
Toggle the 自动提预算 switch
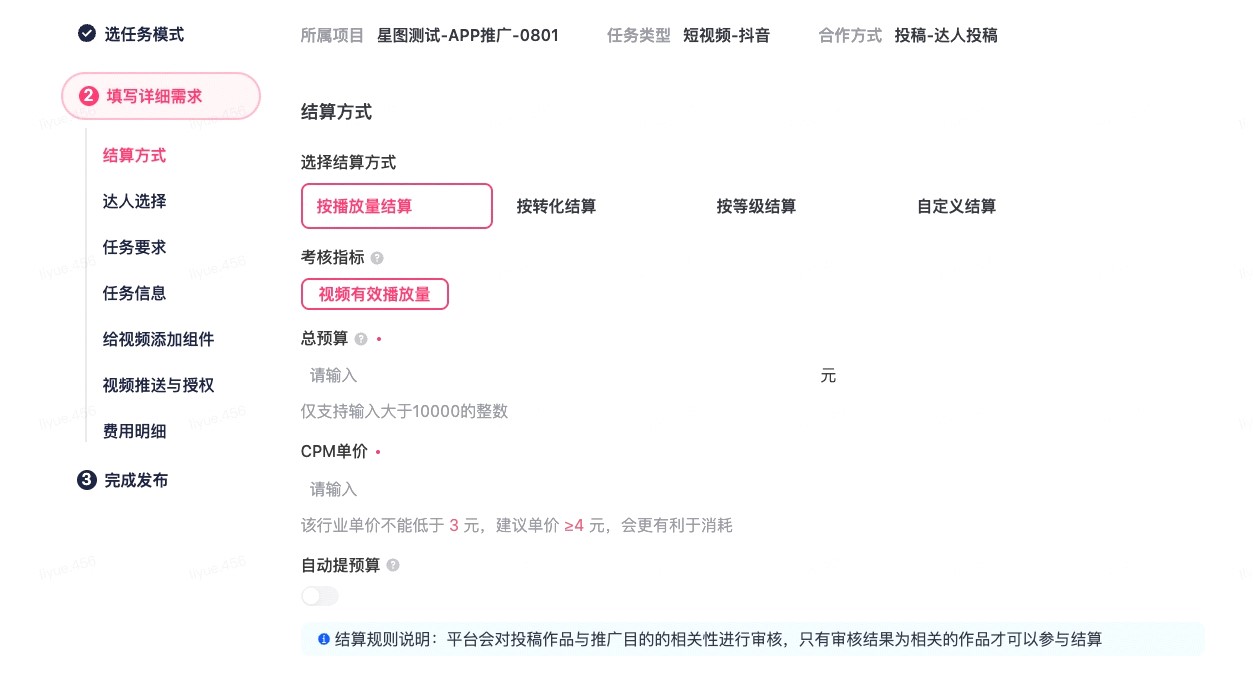pos(320,596)
